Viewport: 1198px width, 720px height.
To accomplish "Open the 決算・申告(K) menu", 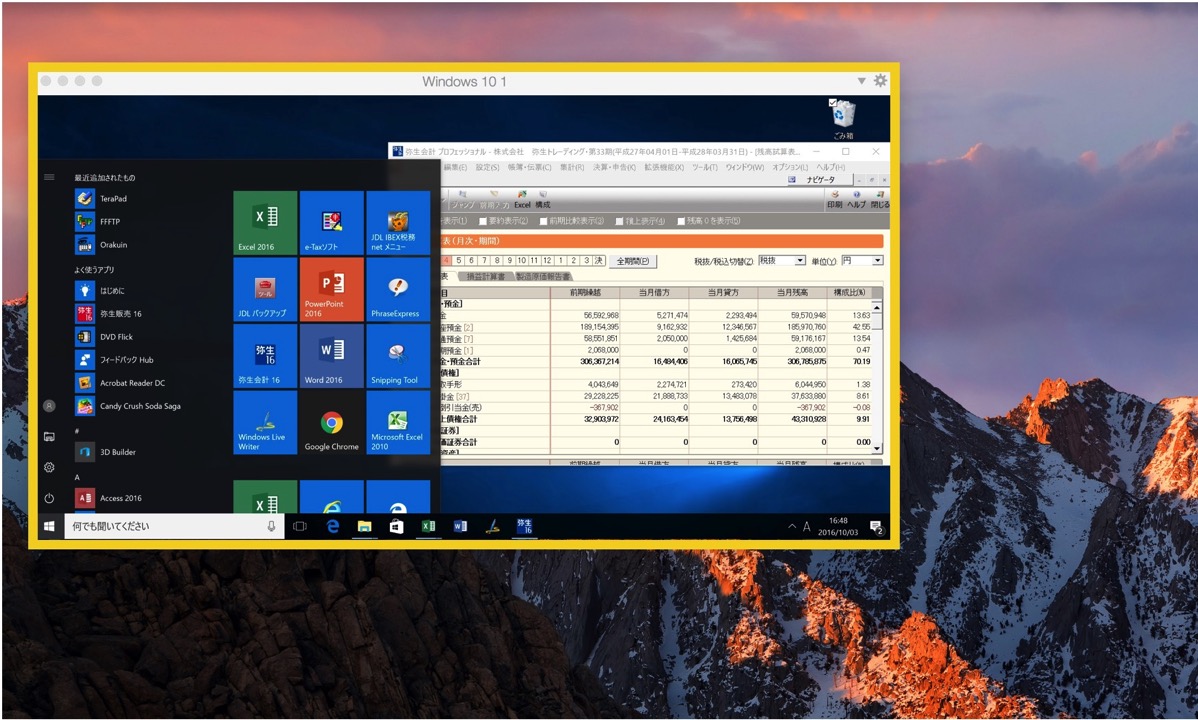I will pos(614,167).
